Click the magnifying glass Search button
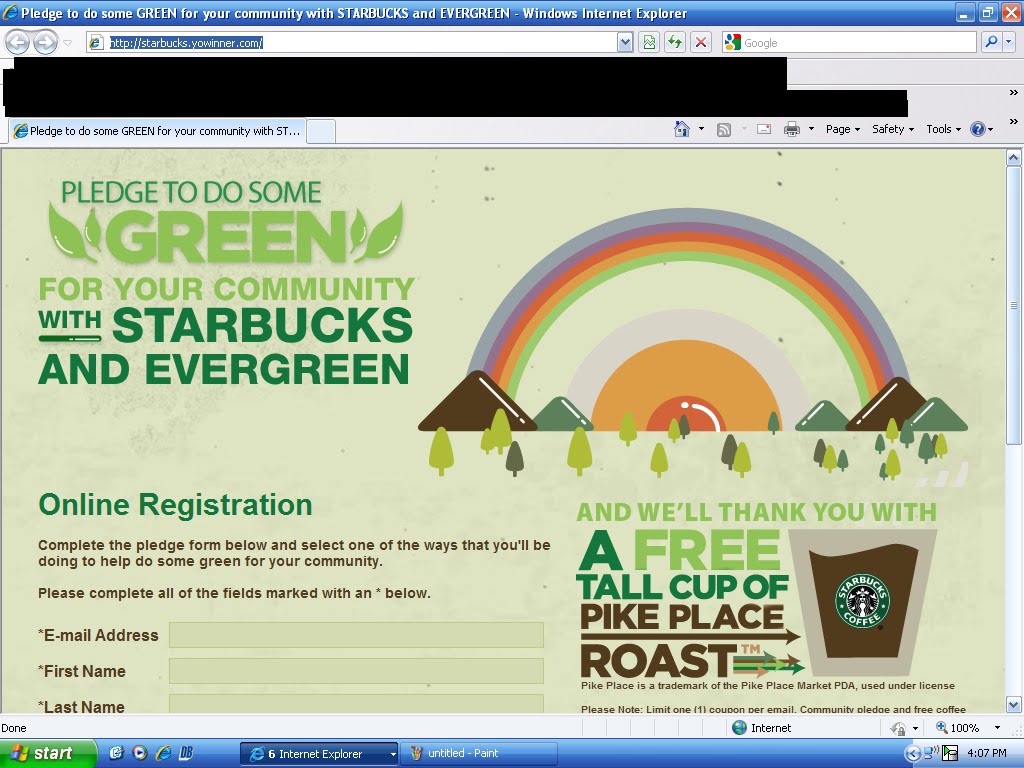The image size is (1024, 768). coord(991,42)
